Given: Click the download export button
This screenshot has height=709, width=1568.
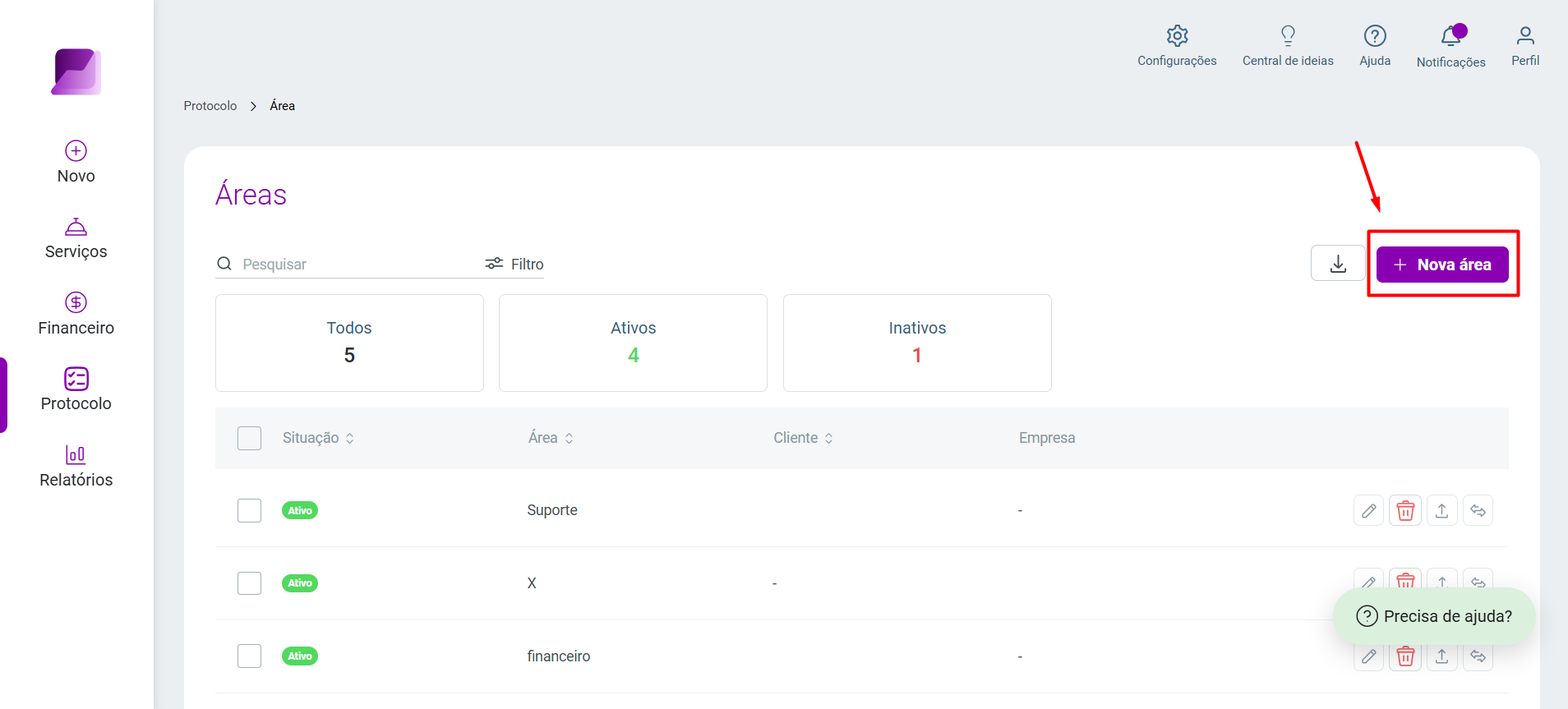Looking at the screenshot, I should (1338, 264).
